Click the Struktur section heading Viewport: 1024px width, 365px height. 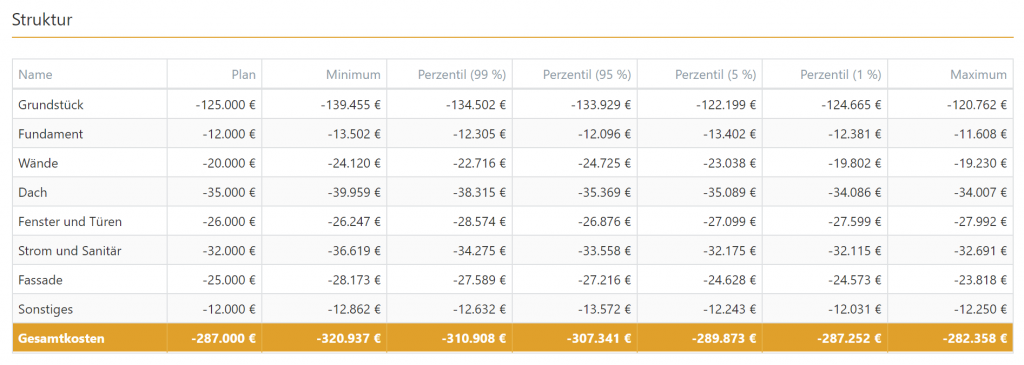point(42,20)
